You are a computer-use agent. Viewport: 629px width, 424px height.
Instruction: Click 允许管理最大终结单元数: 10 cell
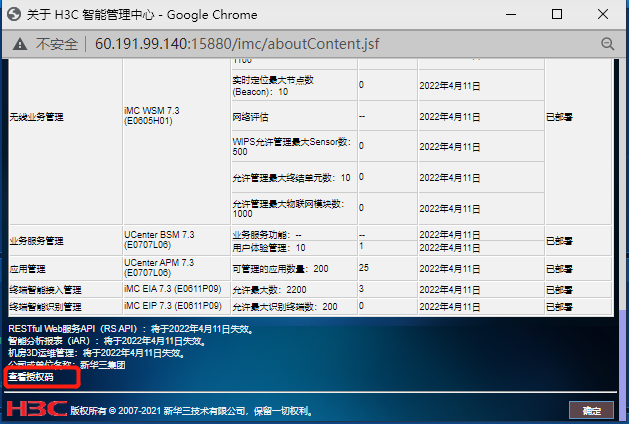click(x=294, y=177)
